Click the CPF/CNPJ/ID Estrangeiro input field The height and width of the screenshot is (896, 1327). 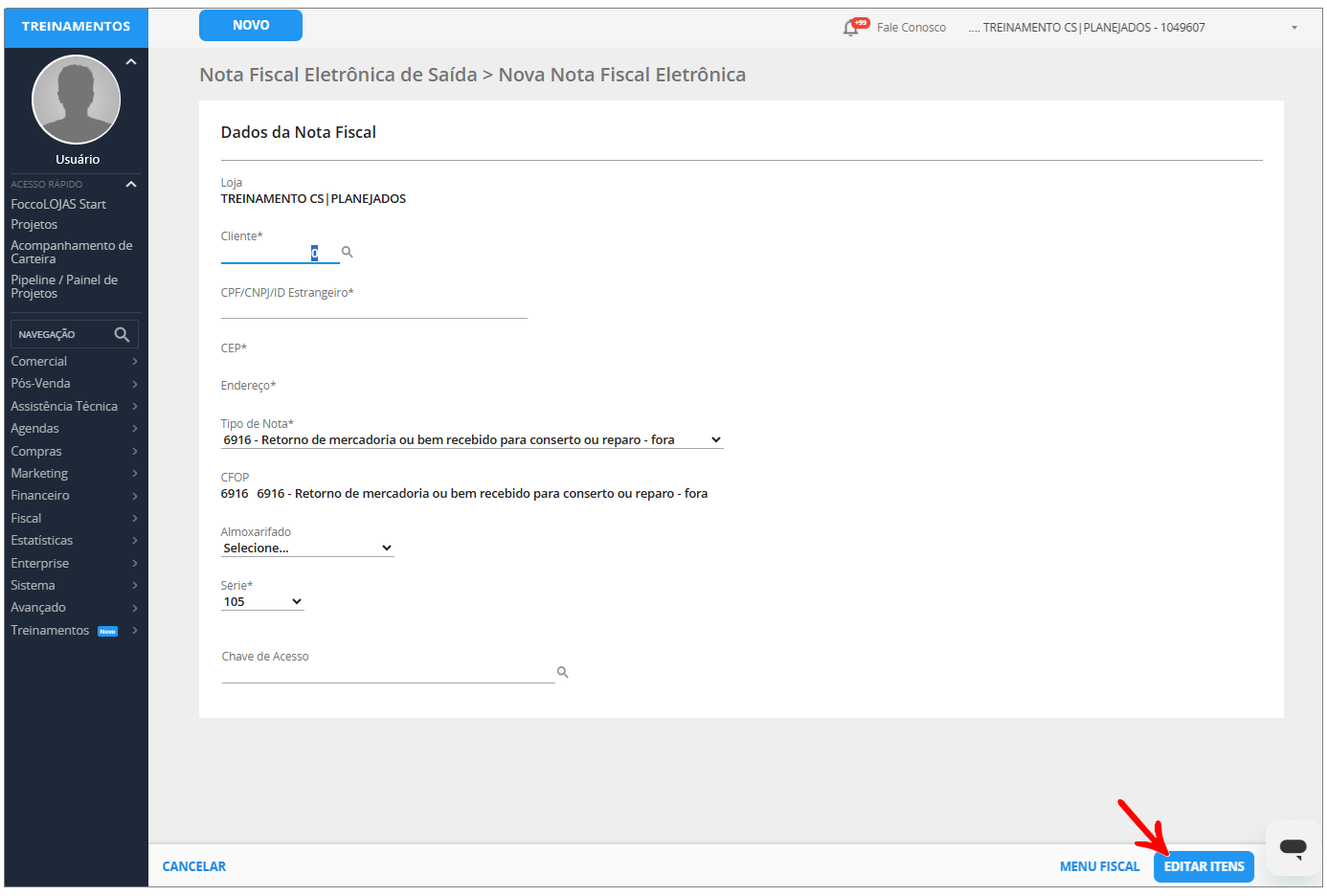tap(373, 308)
